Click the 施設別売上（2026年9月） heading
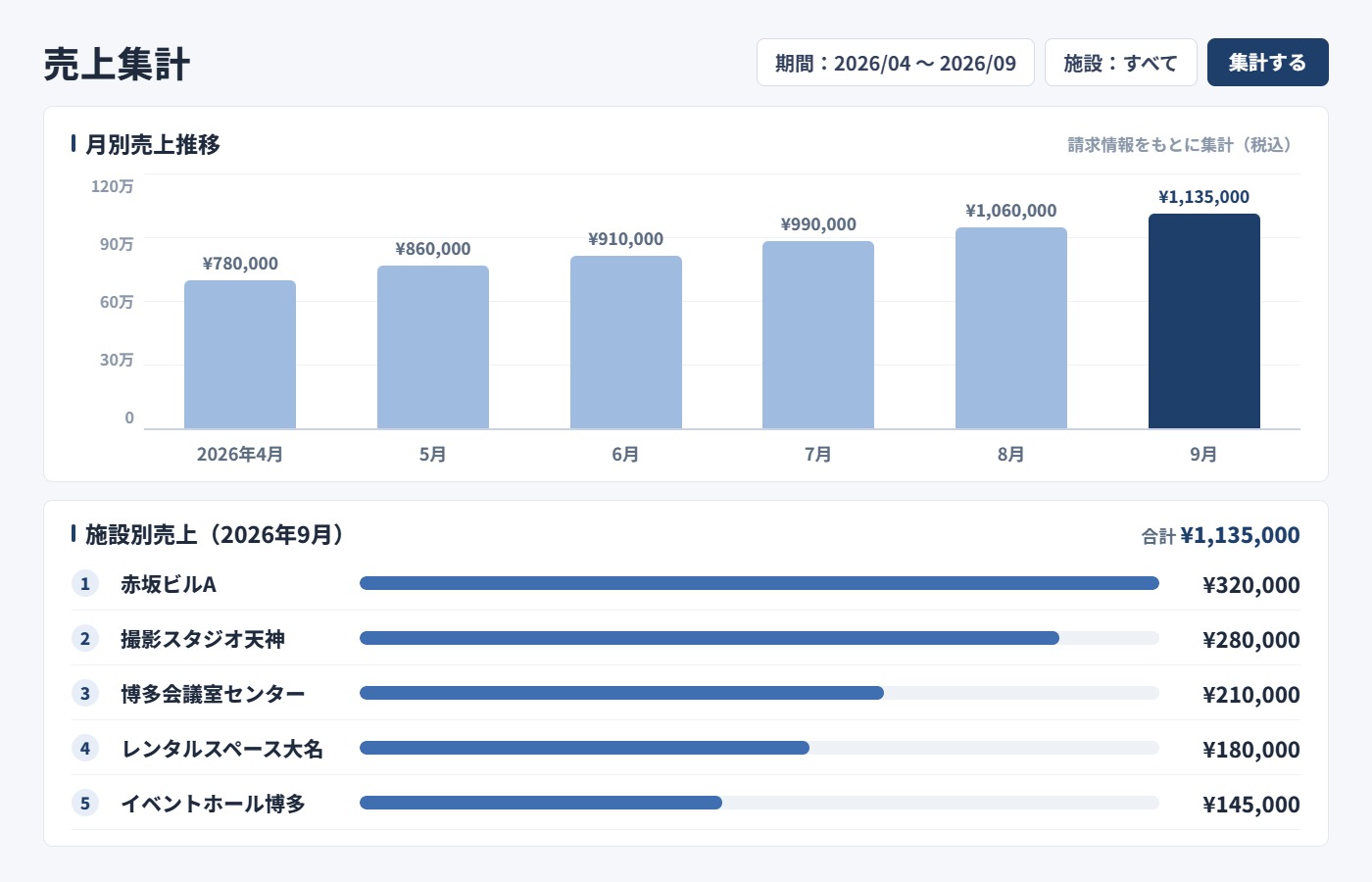The image size is (1372, 882). [214, 534]
